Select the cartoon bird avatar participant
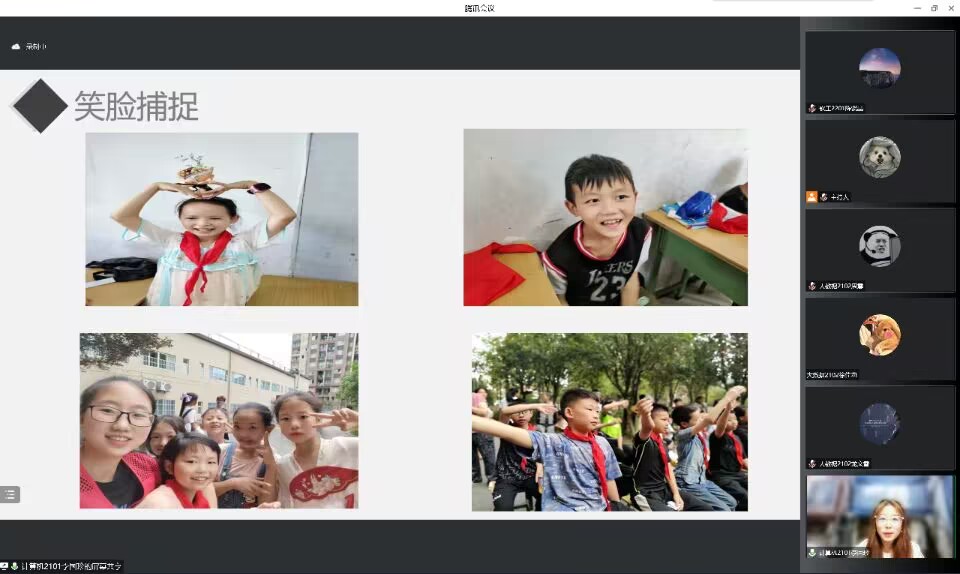This screenshot has height=574, width=960. pos(879,335)
